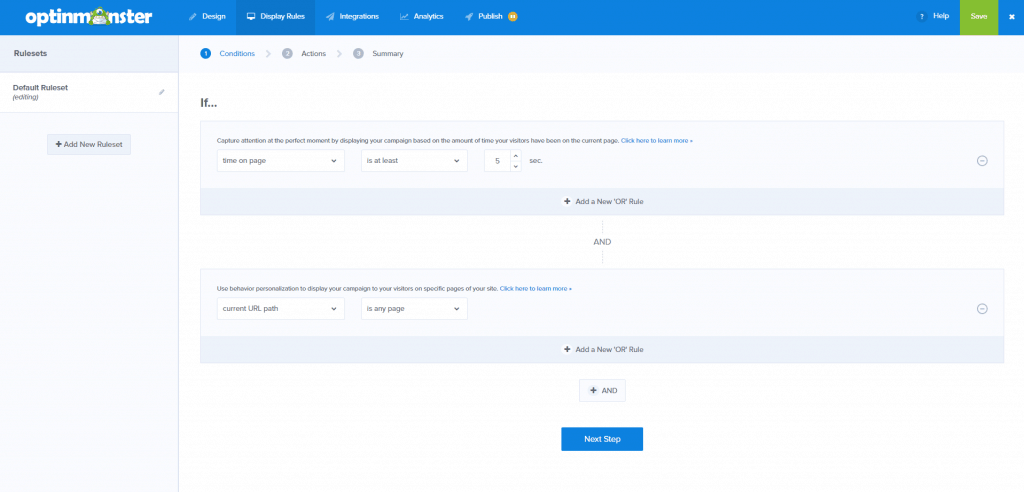Image resolution: width=1024 pixels, height=492 pixels.
Task: Click the Help question mark icon
Action: click(921, 17)
